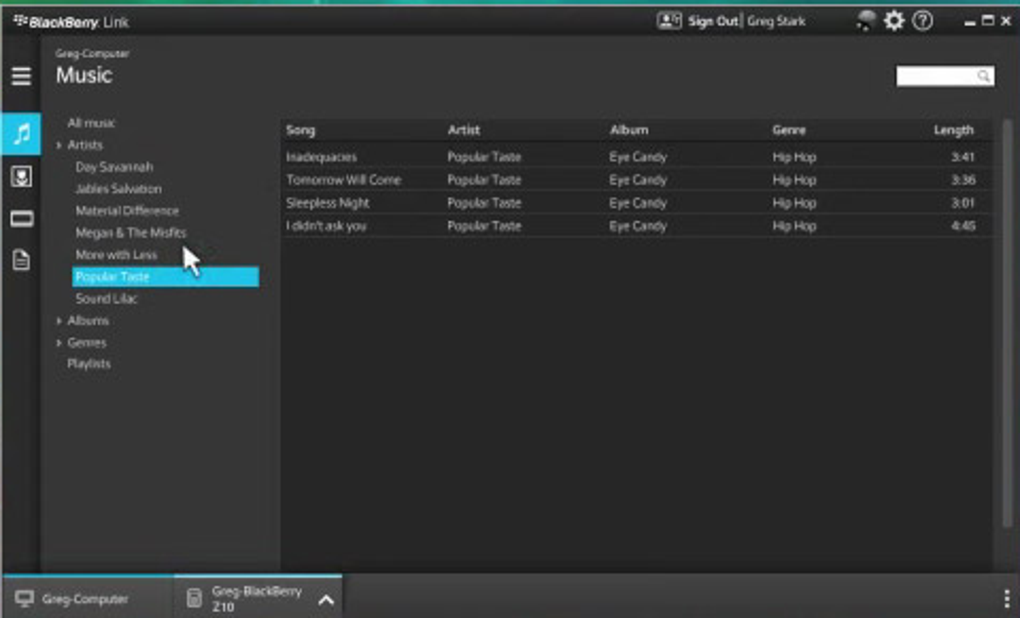Select artist Megan & The Misfits

[x=131, y=233]
